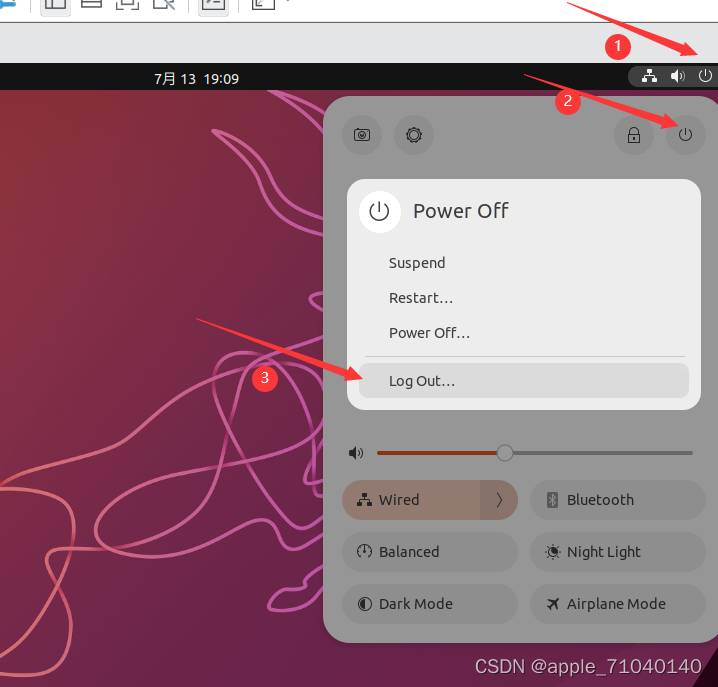Select the Power Off… menu entry
Viewport: 718px width, 687px height.
coord(524,333)
